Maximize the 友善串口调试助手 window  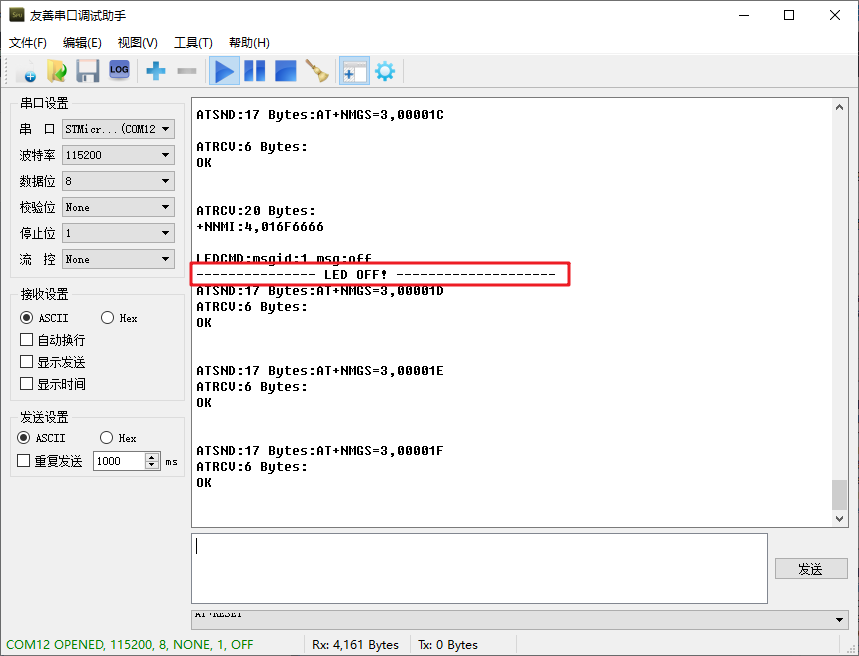789,15
